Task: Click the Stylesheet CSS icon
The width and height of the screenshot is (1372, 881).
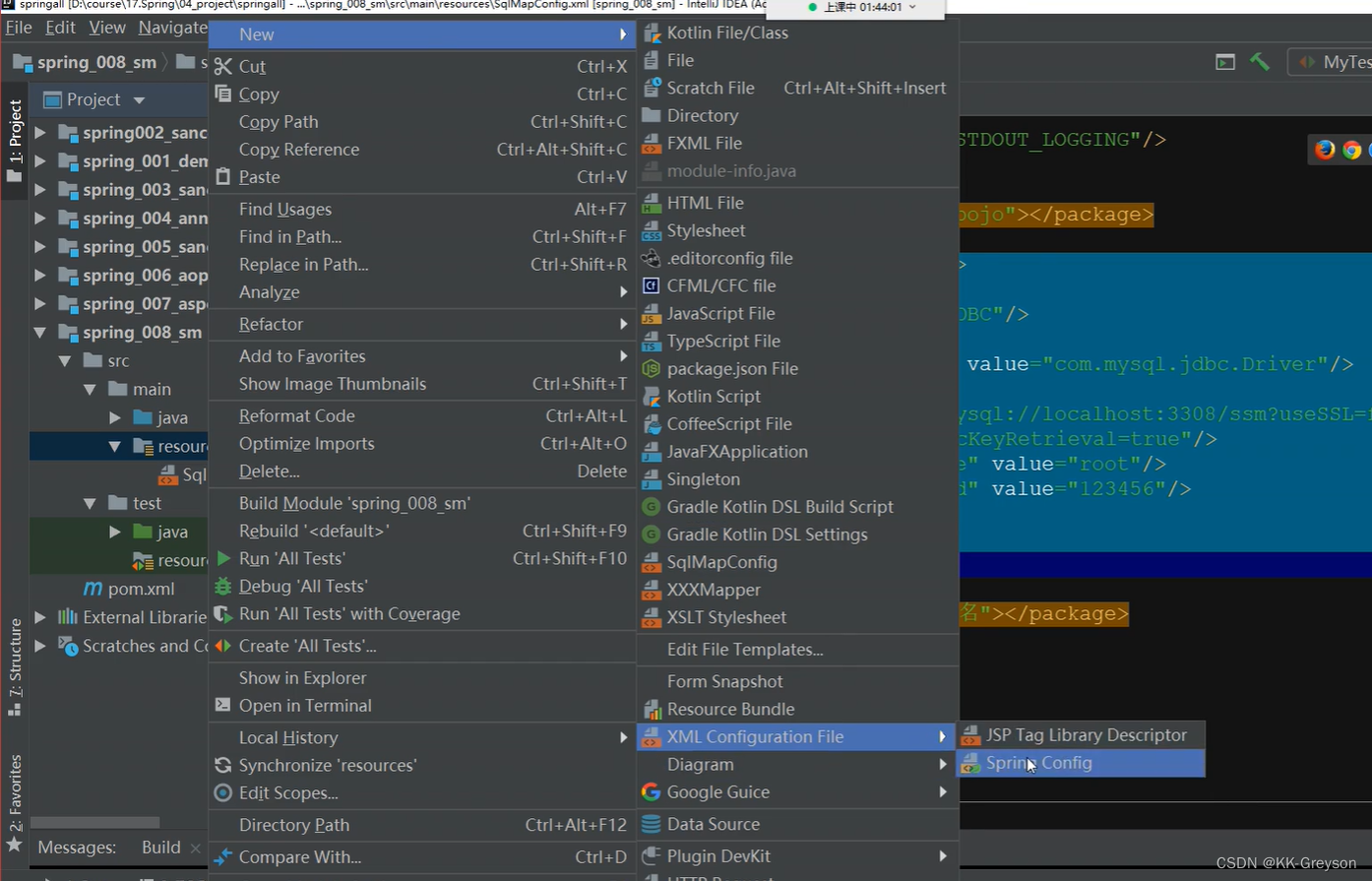Action: click(652, 231)
